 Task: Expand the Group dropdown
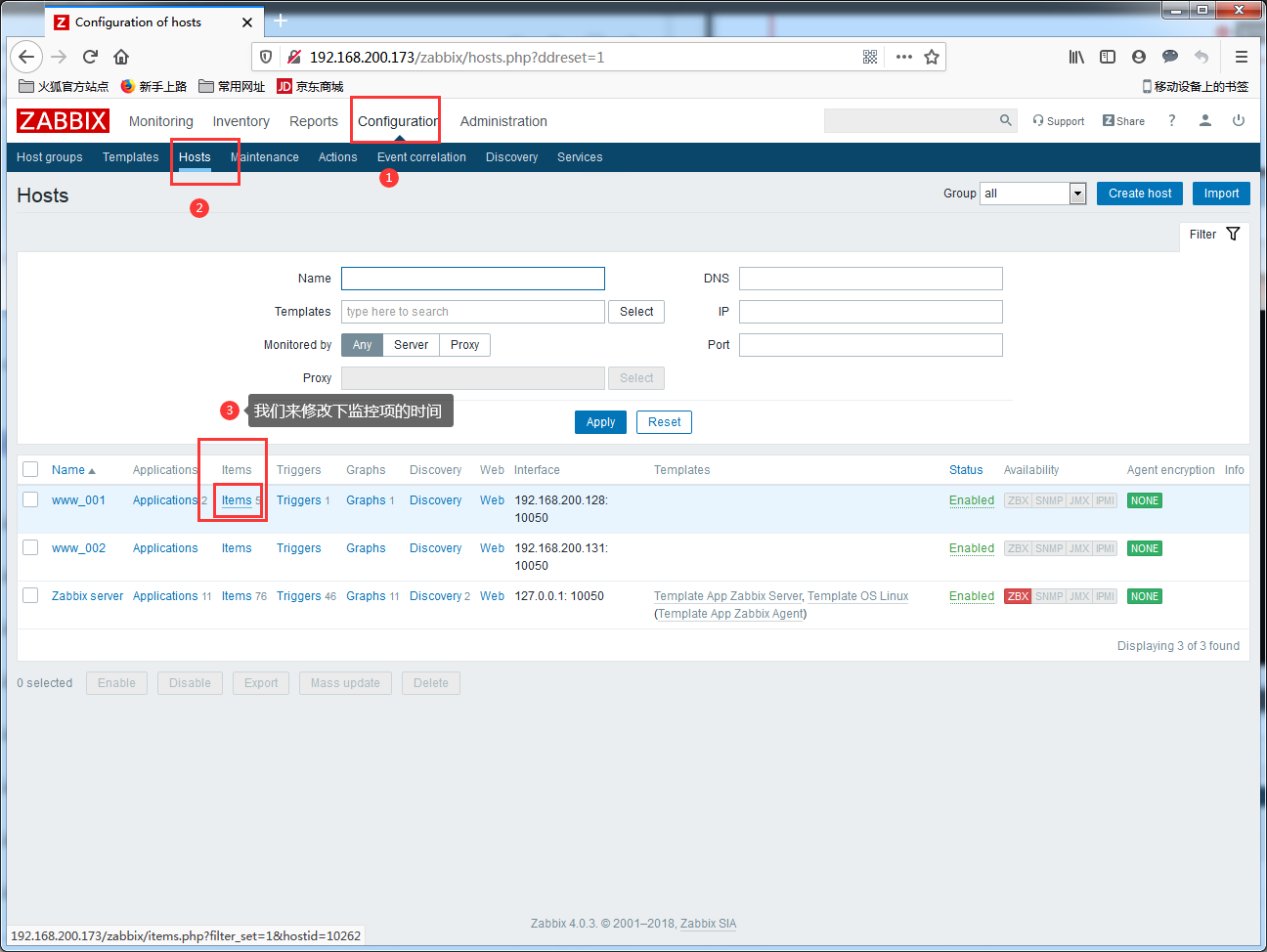(x=1033, y=194)
